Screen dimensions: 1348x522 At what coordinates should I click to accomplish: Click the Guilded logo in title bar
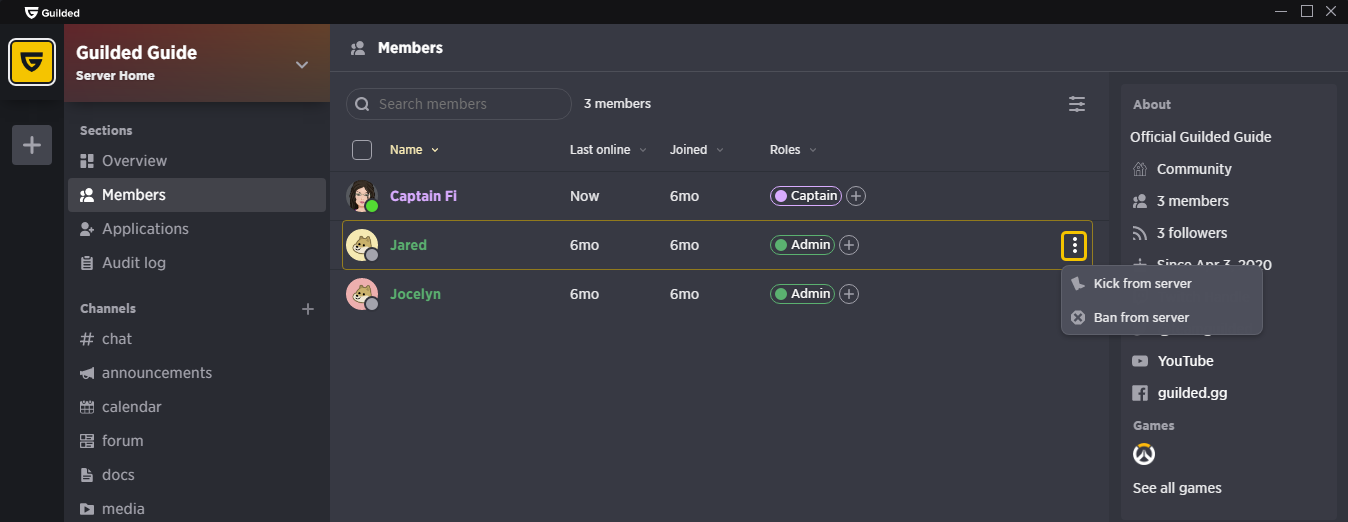52,12
